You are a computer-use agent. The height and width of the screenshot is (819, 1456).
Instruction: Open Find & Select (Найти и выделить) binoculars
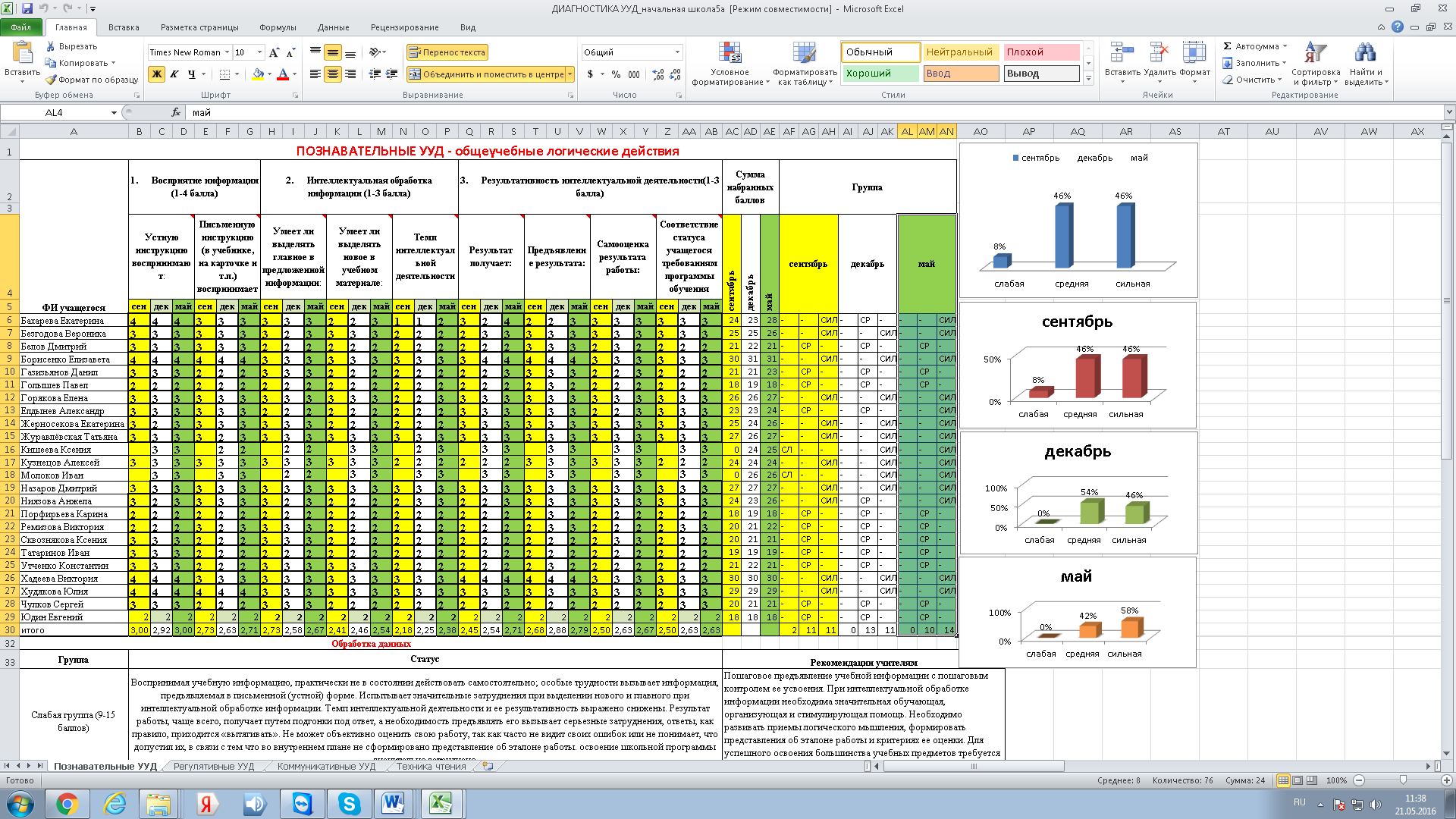point(1366,64)
